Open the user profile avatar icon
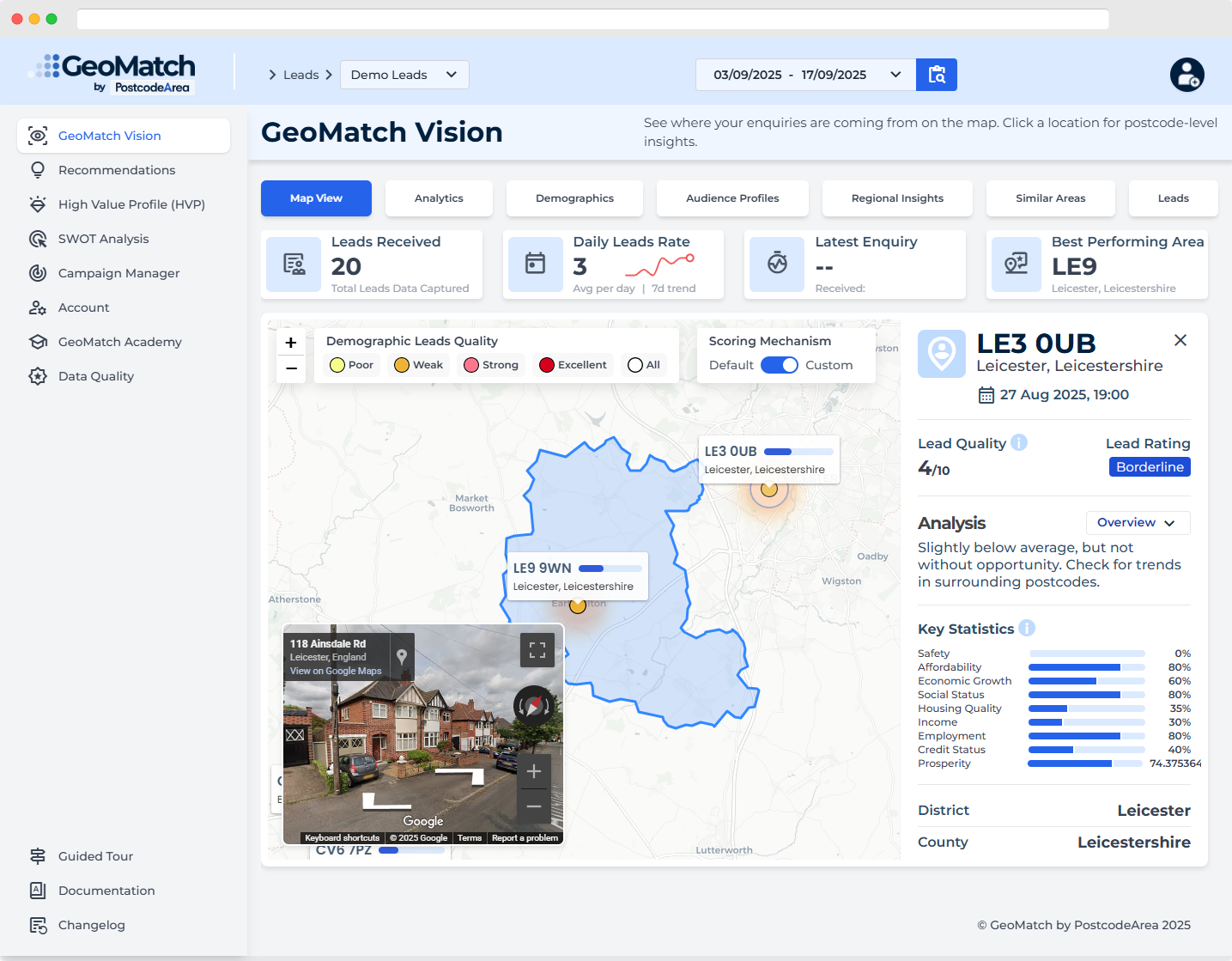The width and height of the screenshot is (1232, 961). pyautogui.click(x=1186, y=75)
